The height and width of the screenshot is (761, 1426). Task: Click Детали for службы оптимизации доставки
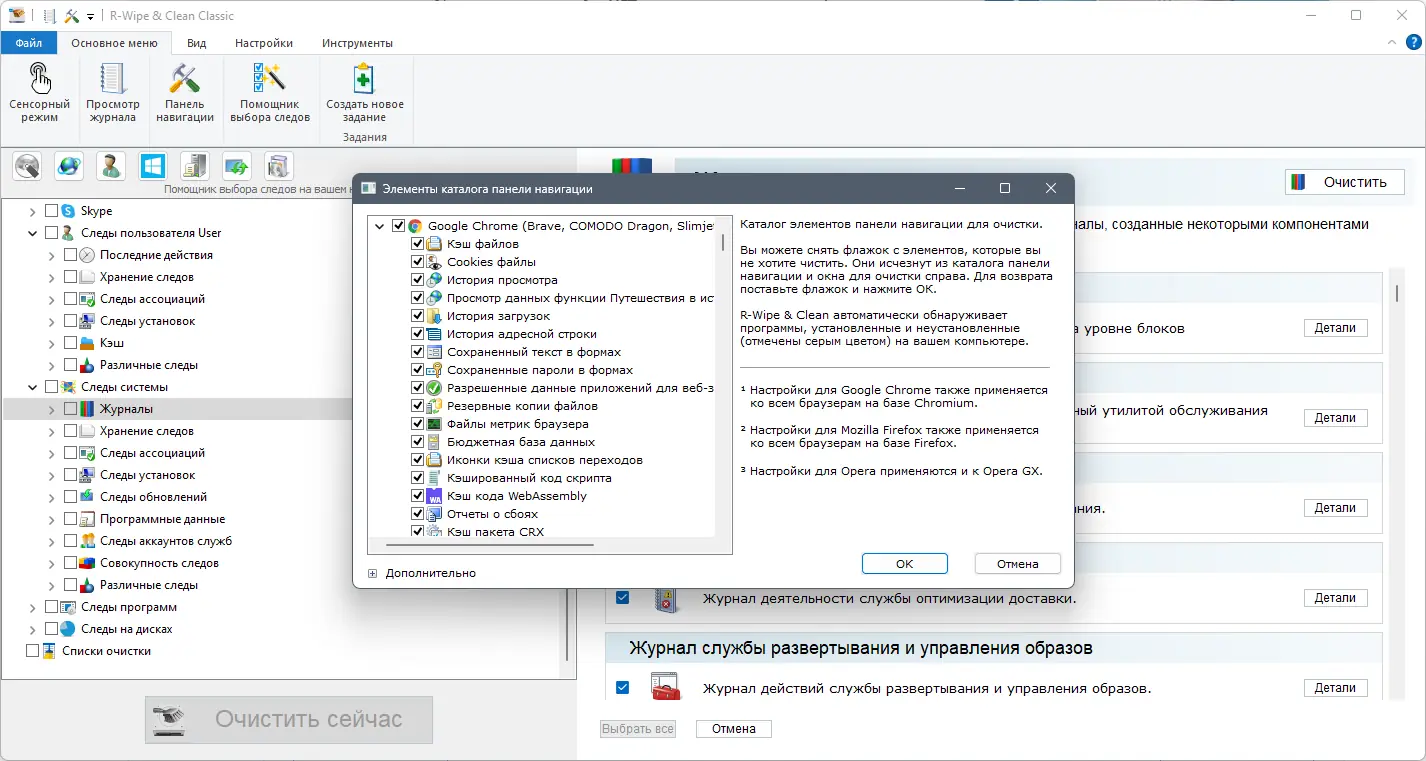pos(1335,598)
